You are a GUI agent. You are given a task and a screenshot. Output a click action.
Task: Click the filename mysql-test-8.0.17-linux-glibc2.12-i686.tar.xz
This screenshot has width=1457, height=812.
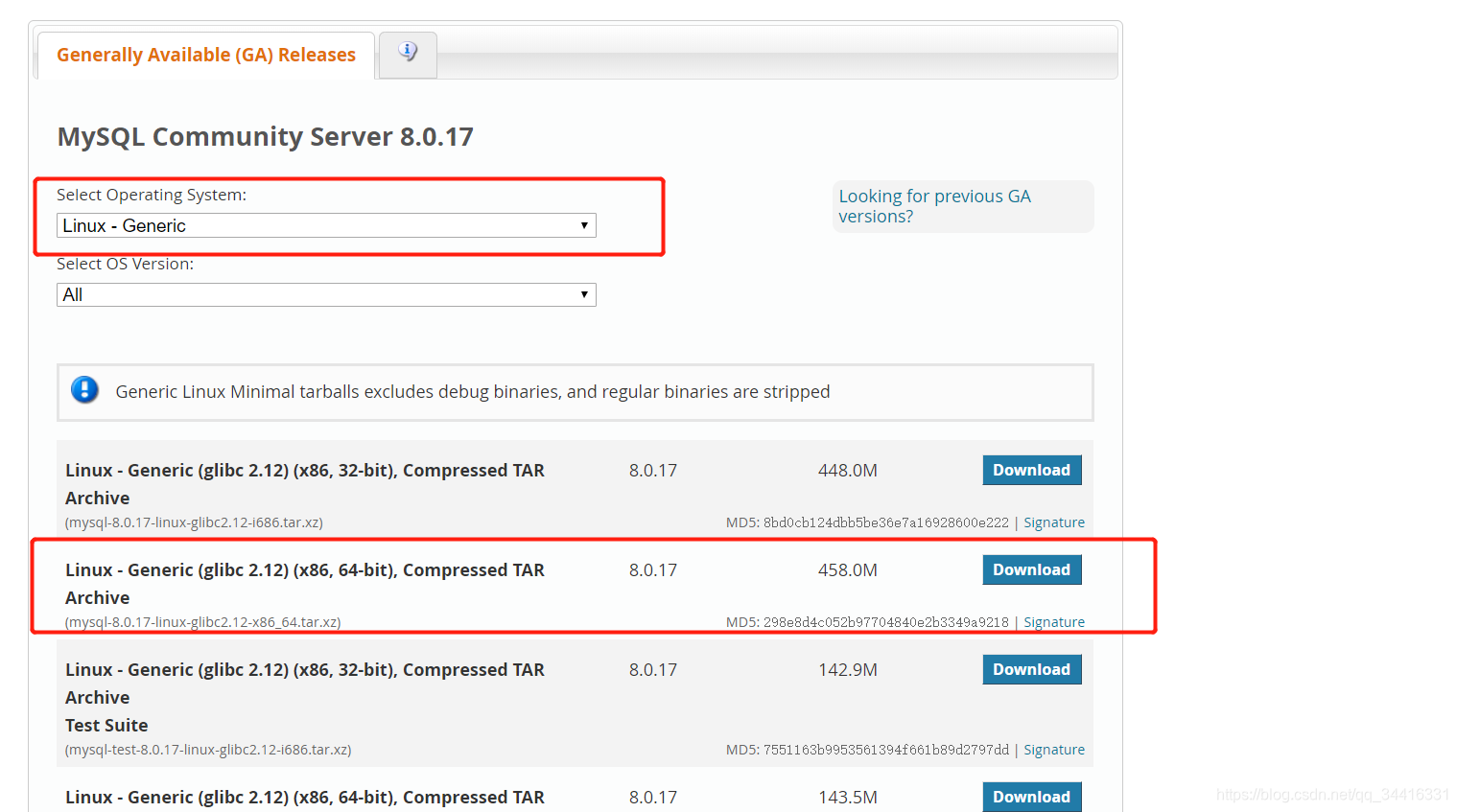[x=208, y=750]
